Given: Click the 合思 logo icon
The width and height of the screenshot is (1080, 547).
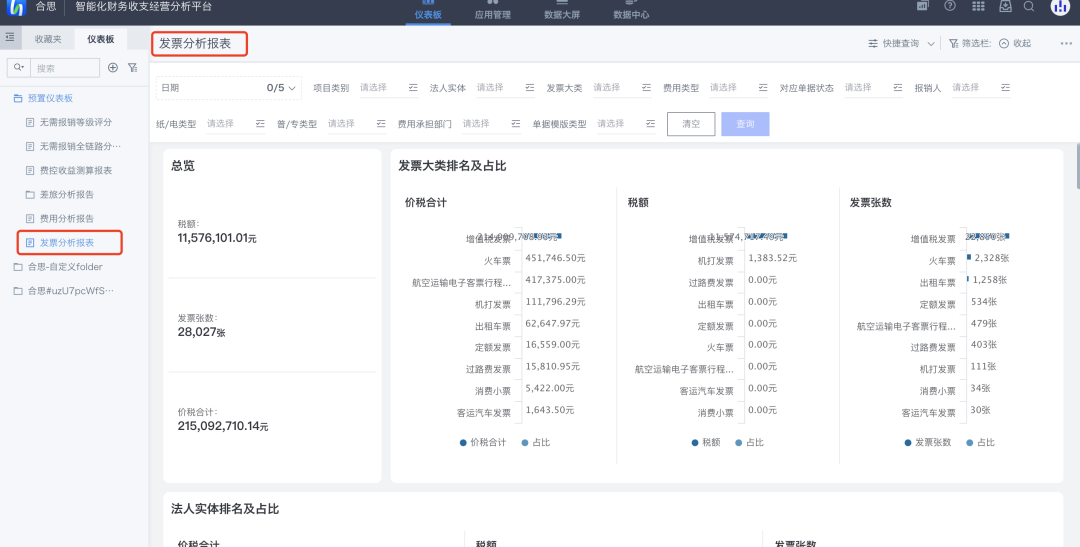Looking at the screenshot, I should pyautogui.click(x=16, y=7).
